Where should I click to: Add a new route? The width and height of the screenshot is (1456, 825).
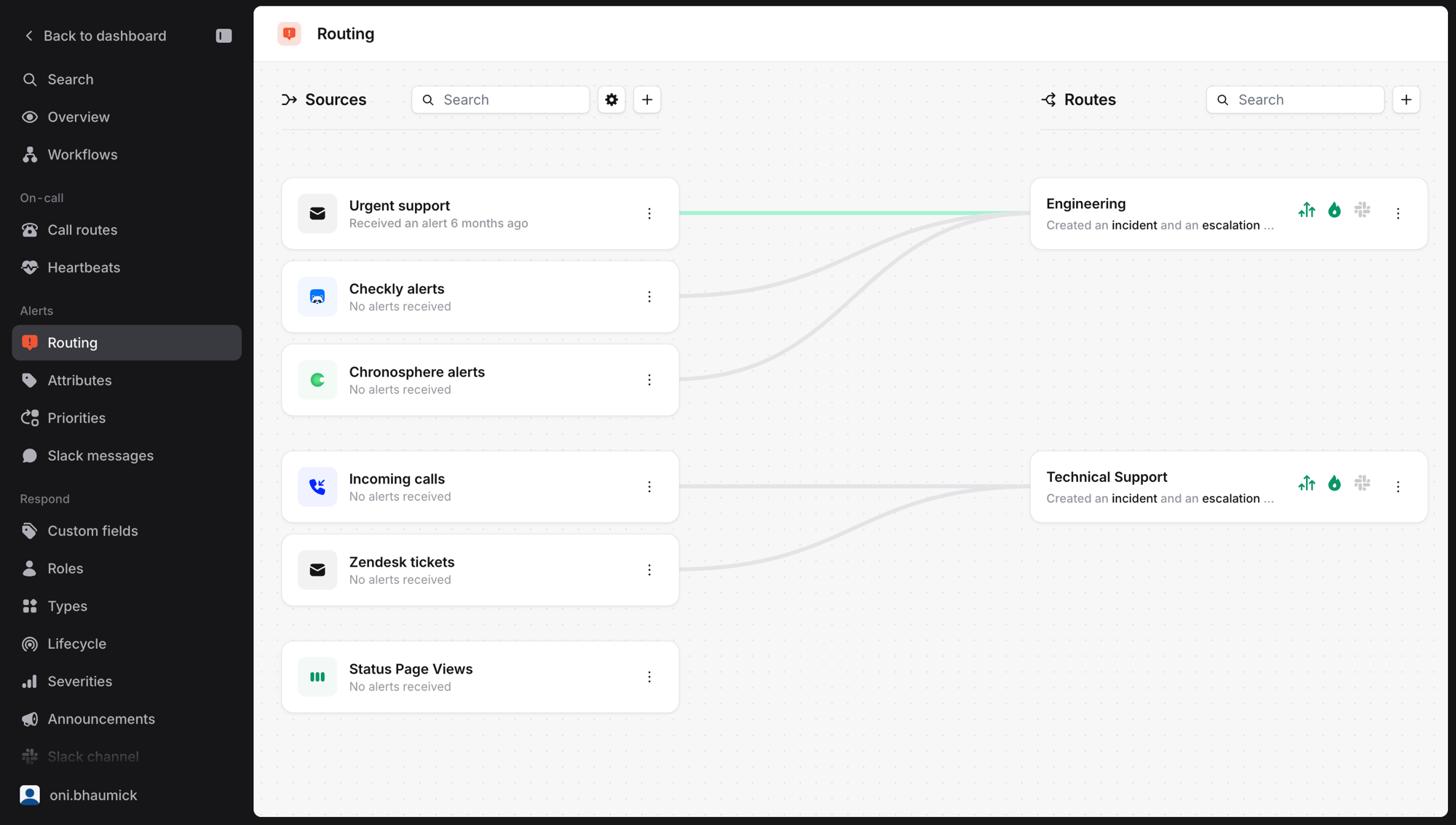[x=1406, y=100]
